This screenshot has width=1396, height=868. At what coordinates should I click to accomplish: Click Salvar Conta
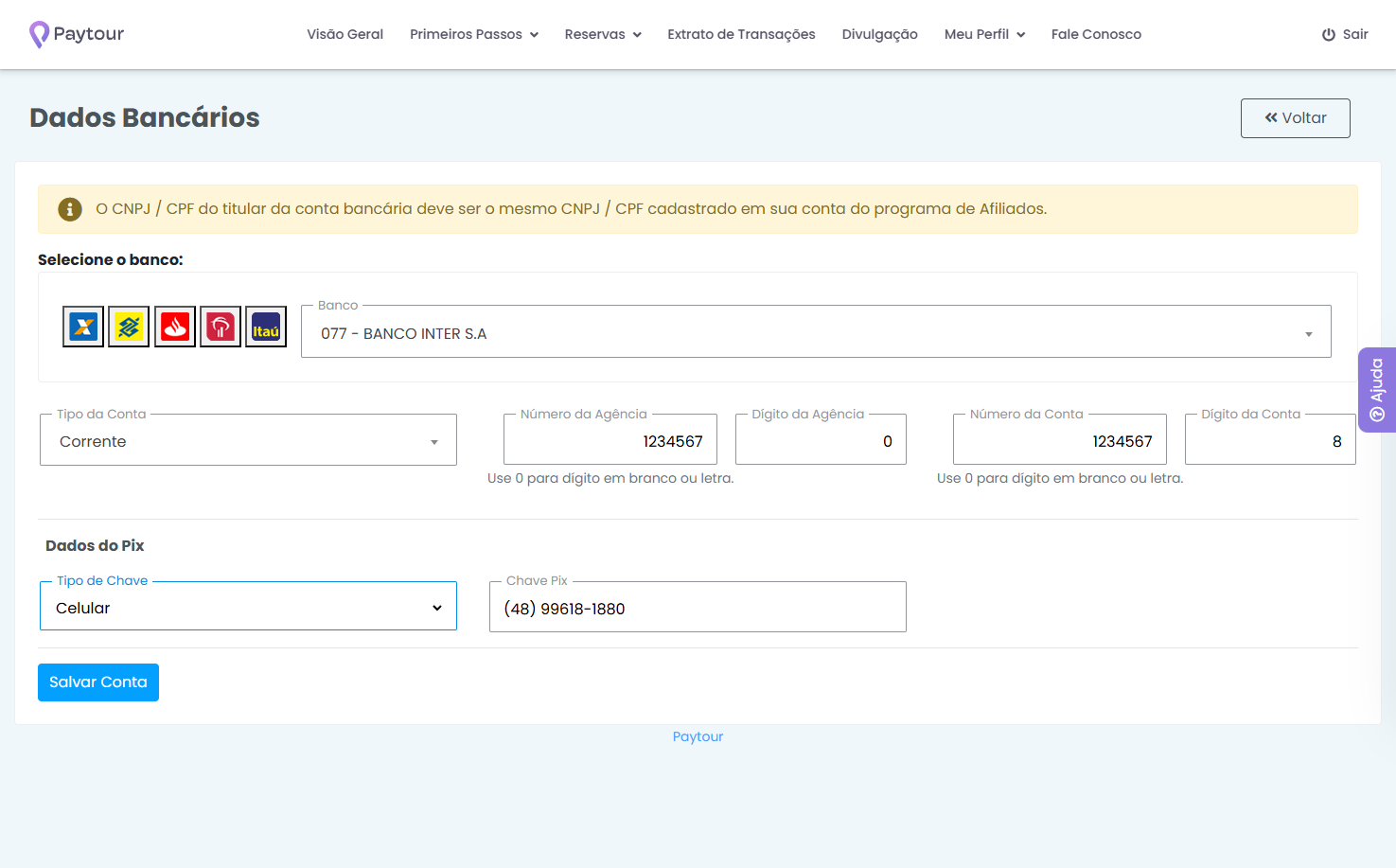(x=98, y=682)
